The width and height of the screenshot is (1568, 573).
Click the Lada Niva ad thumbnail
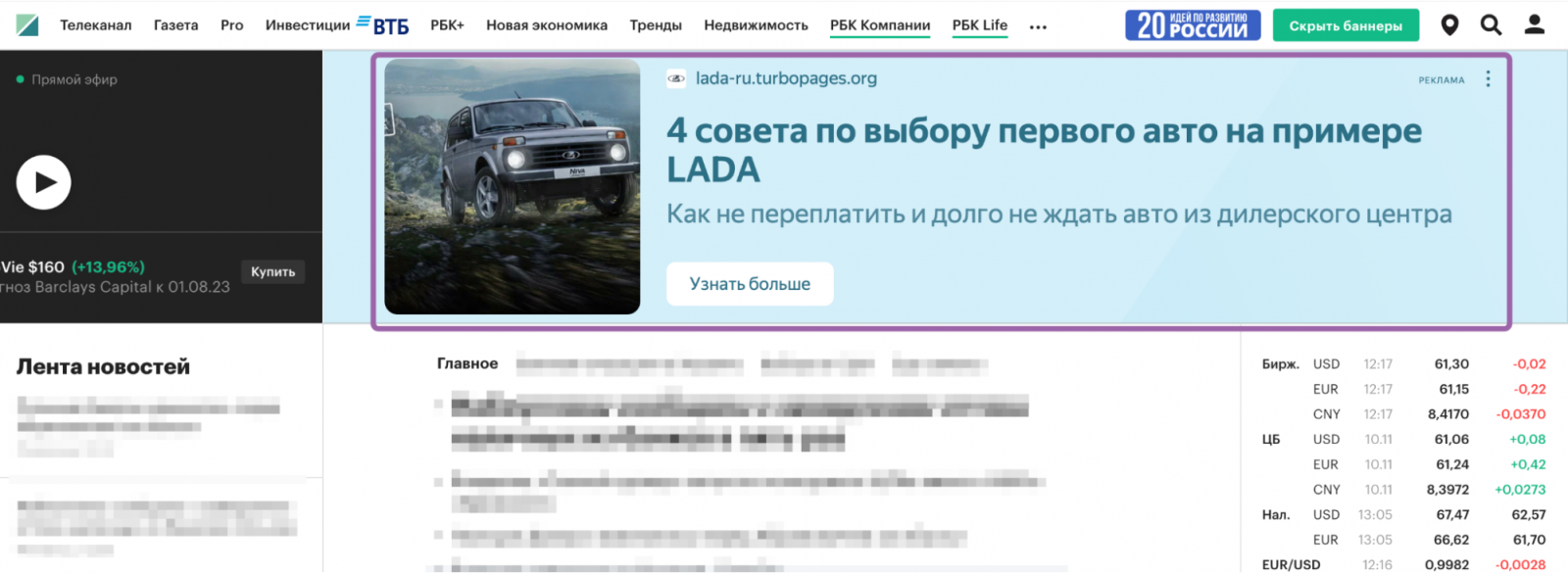[513, 186]
